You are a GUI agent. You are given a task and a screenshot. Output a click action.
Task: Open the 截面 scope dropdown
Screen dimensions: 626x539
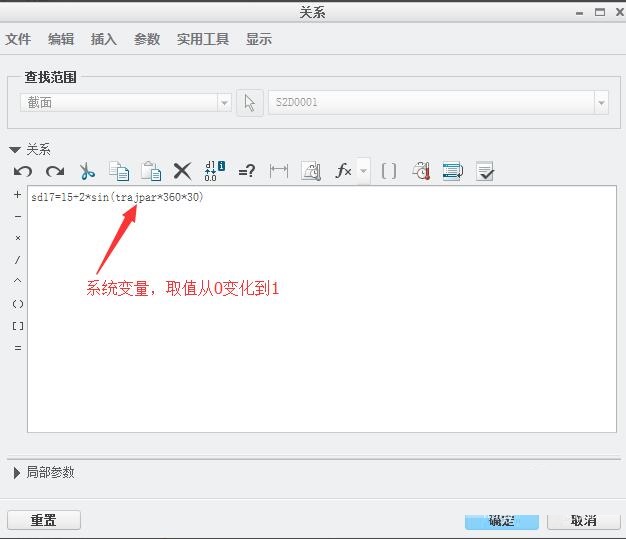(224, 103)
